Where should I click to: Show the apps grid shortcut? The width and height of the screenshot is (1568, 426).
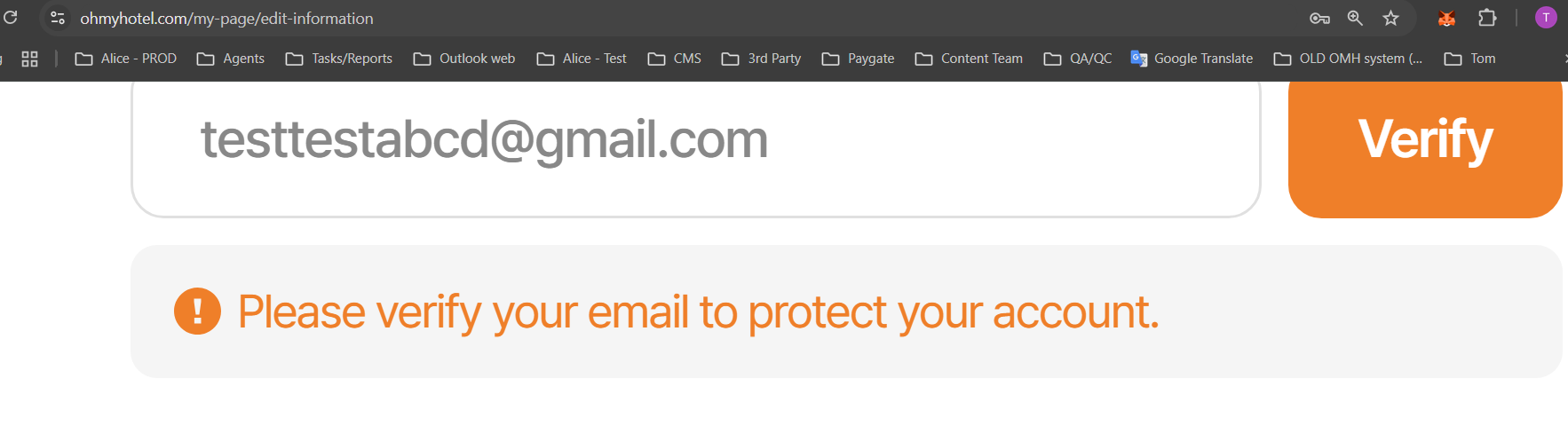pos(29,59)
